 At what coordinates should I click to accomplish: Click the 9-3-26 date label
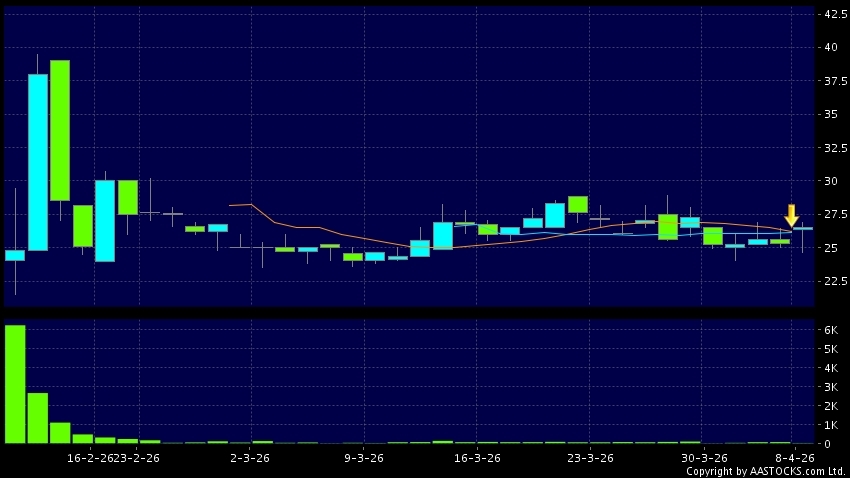pos(363,457)
